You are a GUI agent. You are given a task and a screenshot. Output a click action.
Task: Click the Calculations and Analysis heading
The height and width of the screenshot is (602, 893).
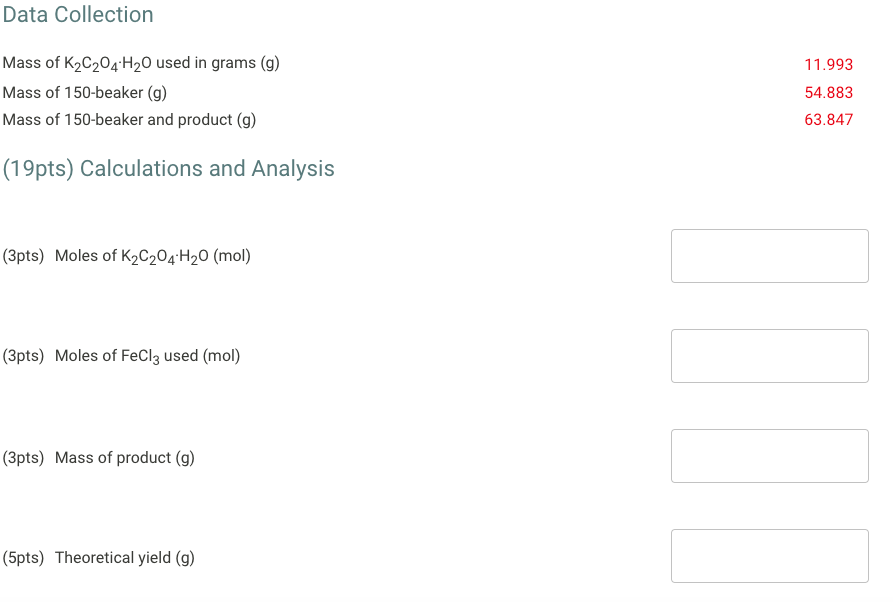[168, 168]
